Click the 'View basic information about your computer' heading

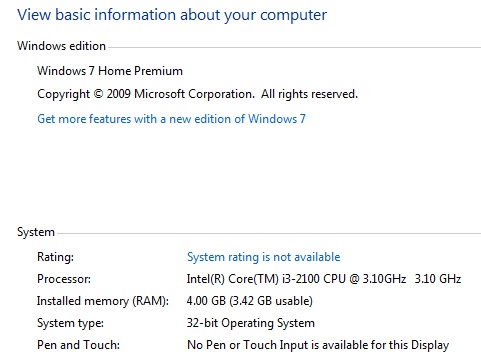[172, 15]
